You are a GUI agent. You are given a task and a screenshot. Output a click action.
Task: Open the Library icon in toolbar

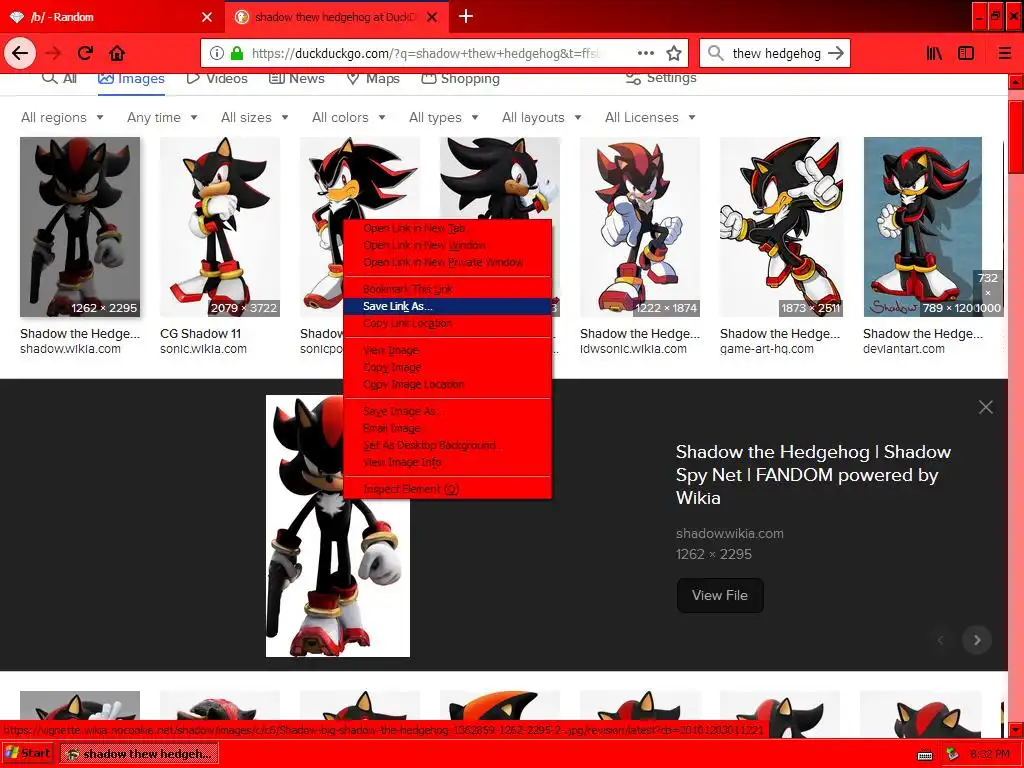point(935,53)
